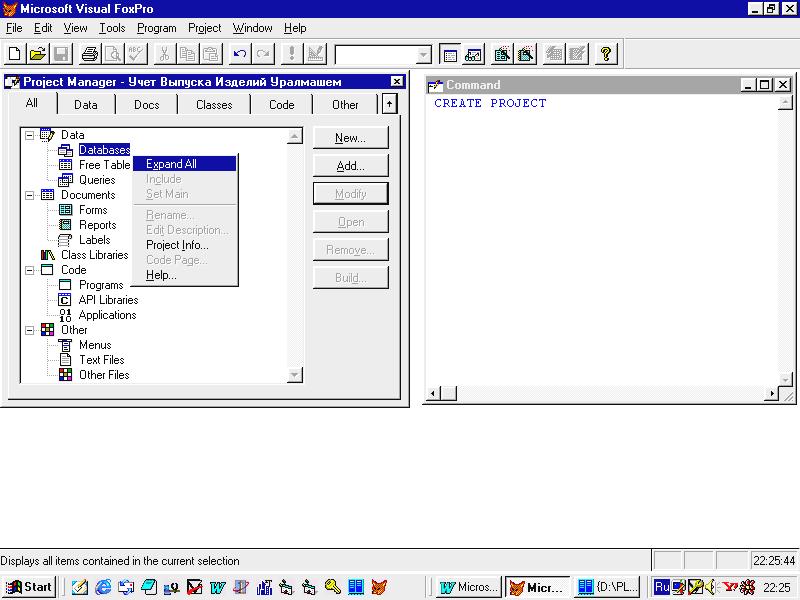Open Internet Explorer from quick launch
The height and width of the screenshot is (600, 800).
click(x=104, y=587)
